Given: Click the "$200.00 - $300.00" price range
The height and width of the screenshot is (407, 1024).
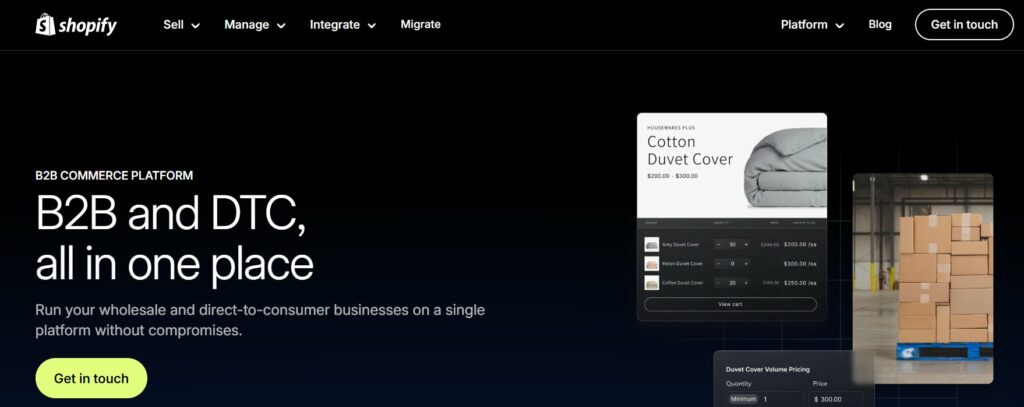Looking at the screenshot, I should (672, 176).
